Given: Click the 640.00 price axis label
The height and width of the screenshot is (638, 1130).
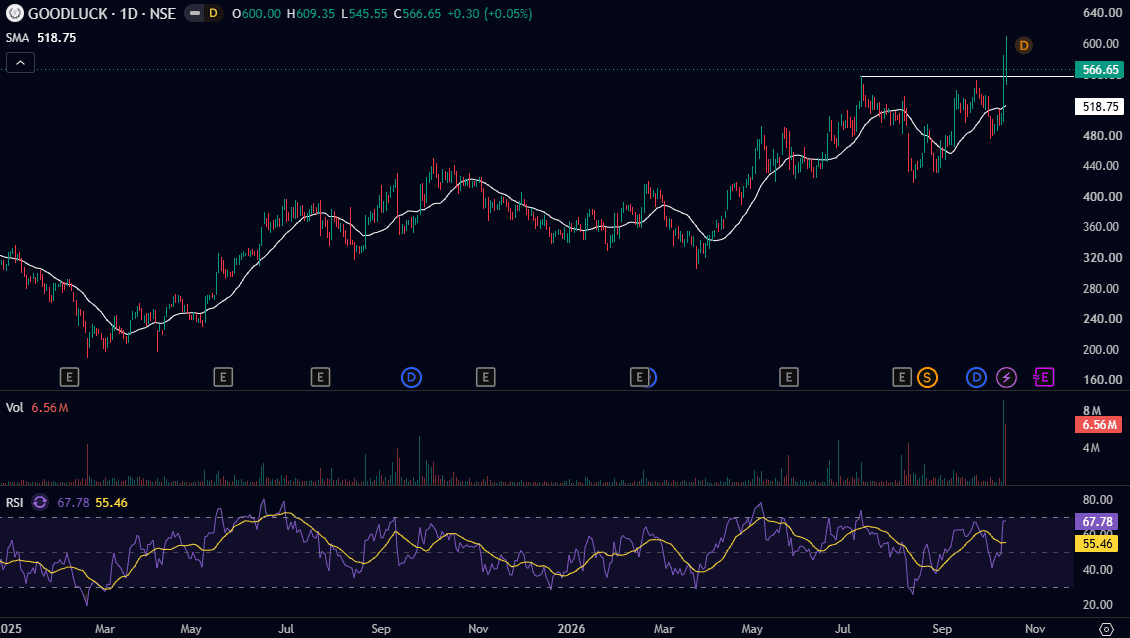Looking at the screenshot, I should (x=1102, y=12).
